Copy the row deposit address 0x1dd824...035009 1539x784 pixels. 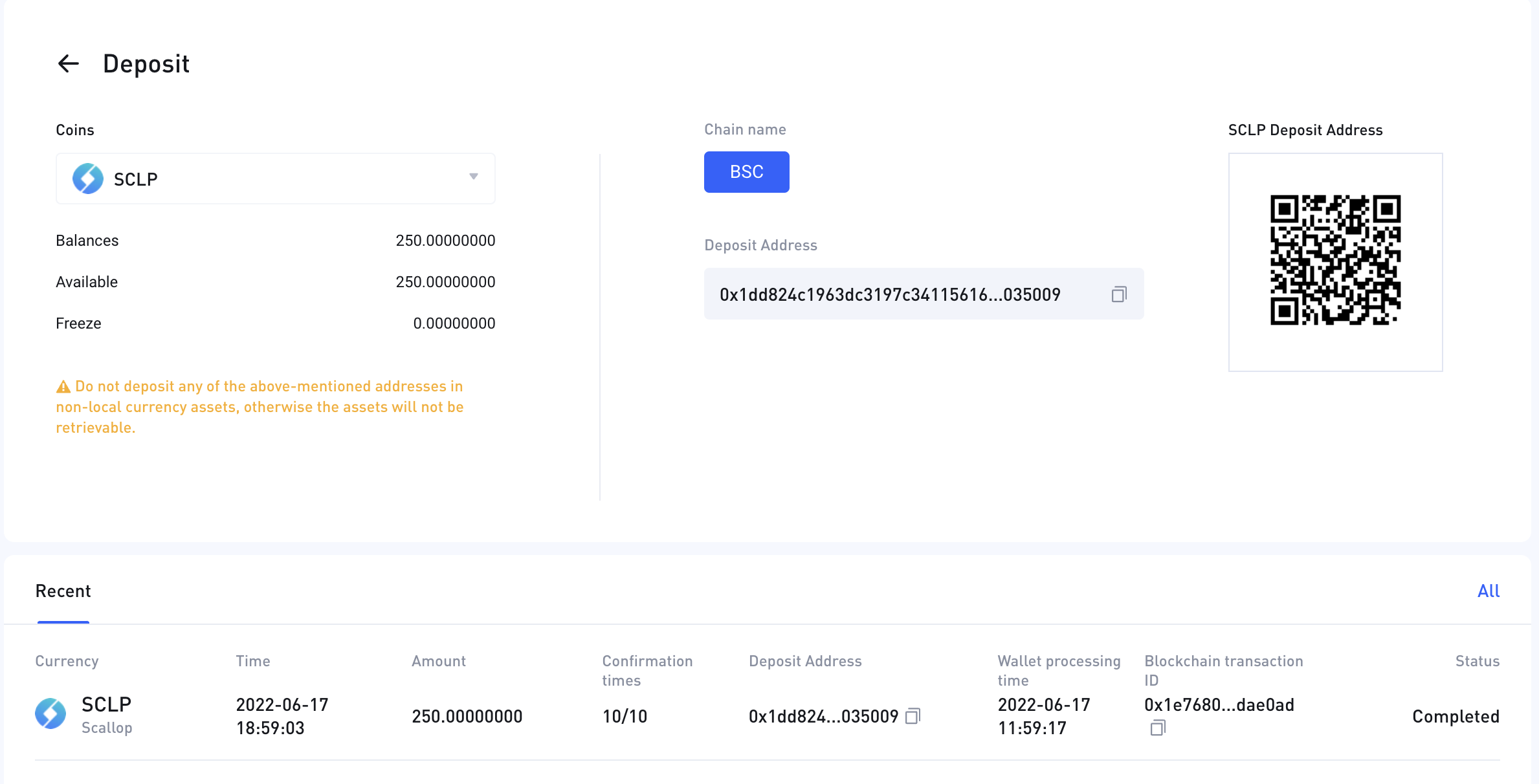pos(913,716)
